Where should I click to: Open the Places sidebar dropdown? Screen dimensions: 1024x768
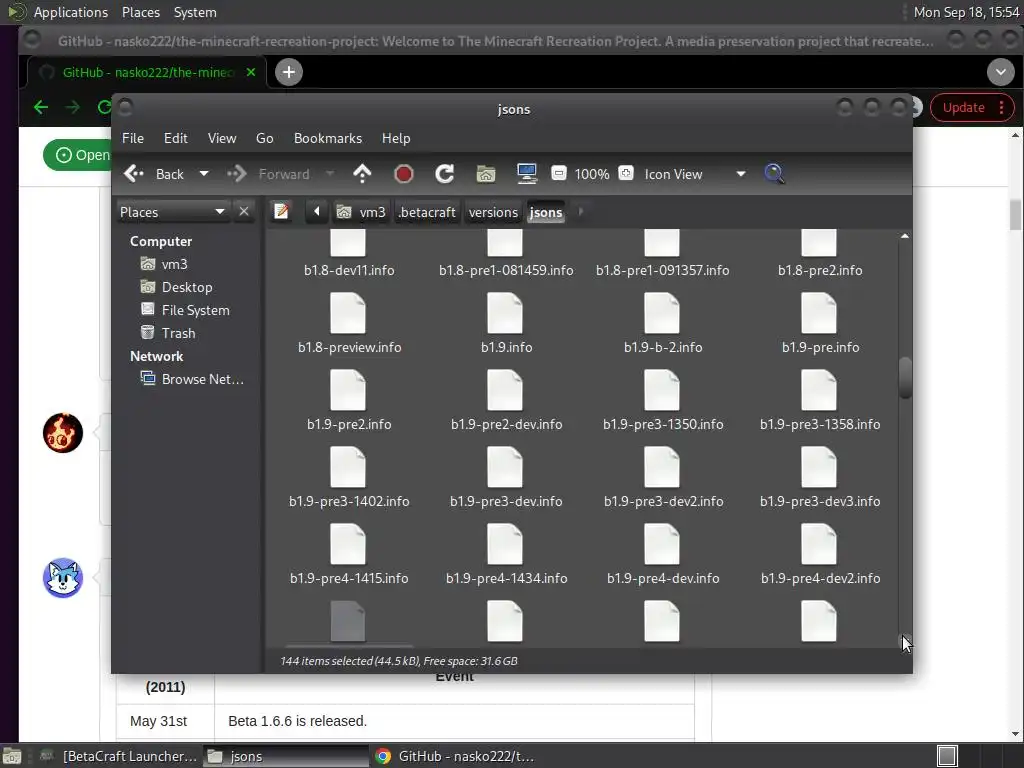(x=172, y=212)
